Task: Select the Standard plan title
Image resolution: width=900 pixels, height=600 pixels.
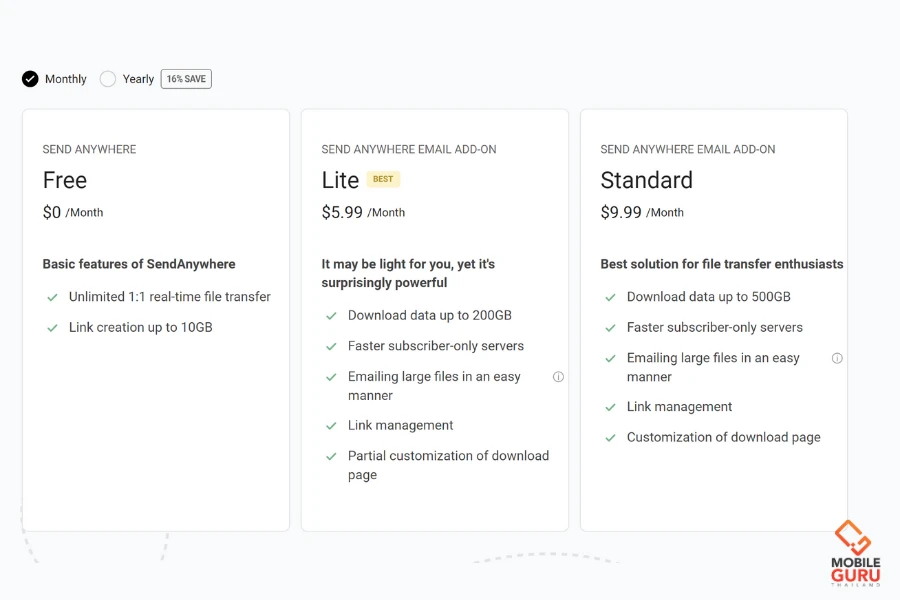Action: tap(646, 180)
